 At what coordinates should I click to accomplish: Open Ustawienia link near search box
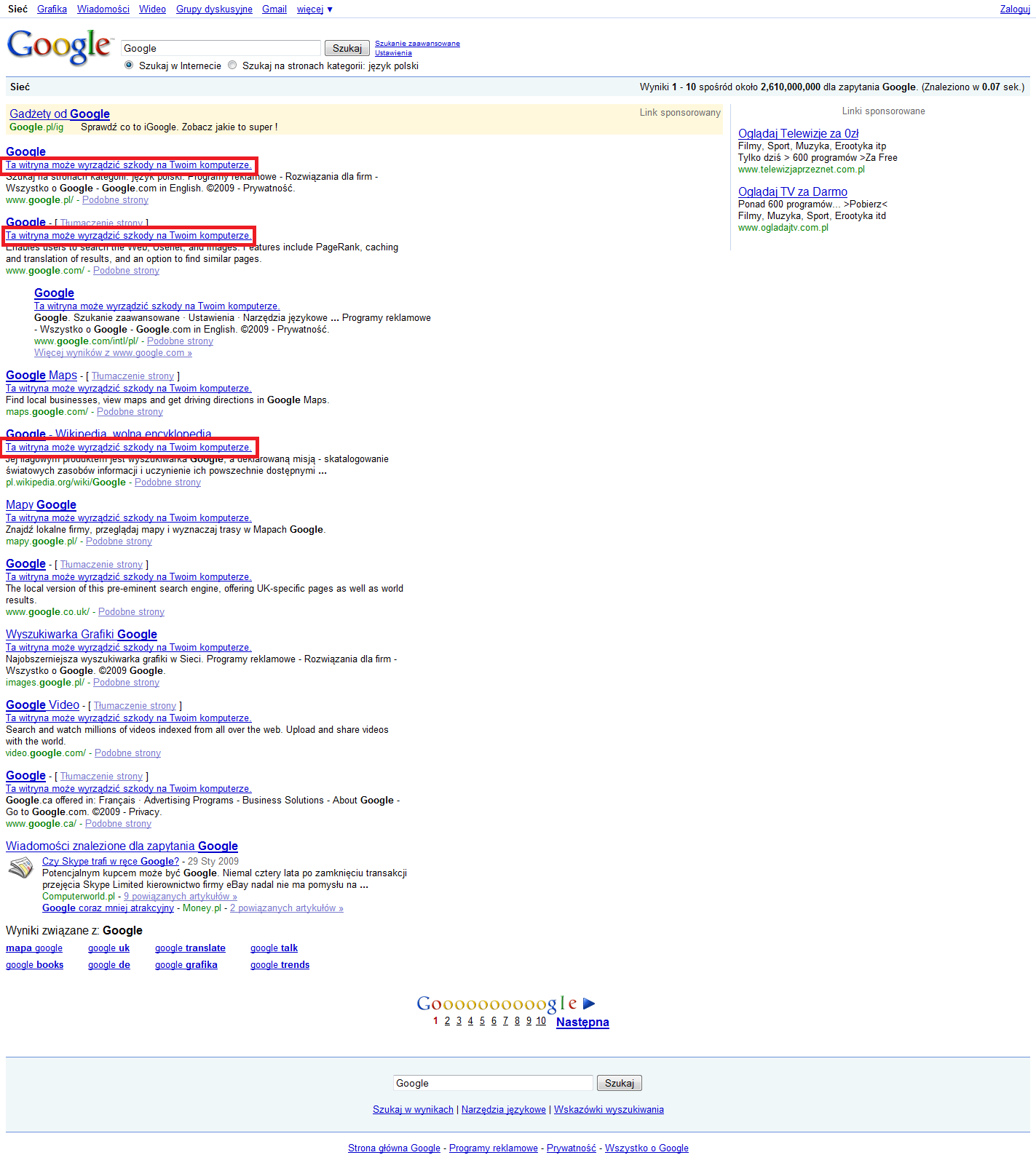(x=393, y=53)
